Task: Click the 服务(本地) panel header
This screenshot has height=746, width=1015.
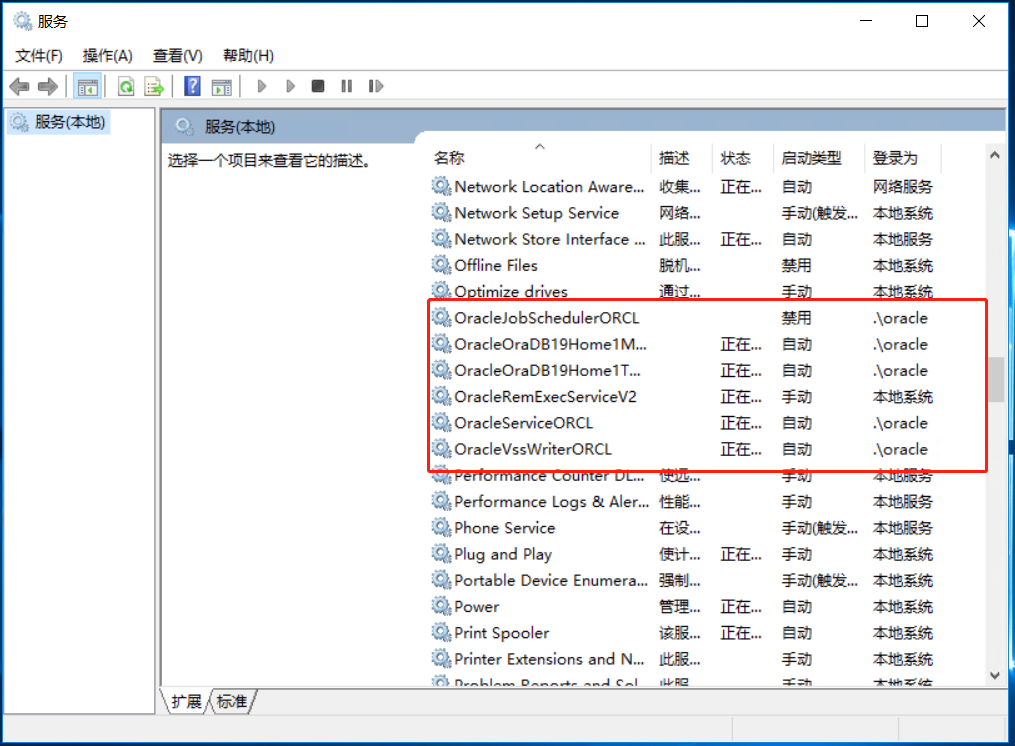Action: 240,127
